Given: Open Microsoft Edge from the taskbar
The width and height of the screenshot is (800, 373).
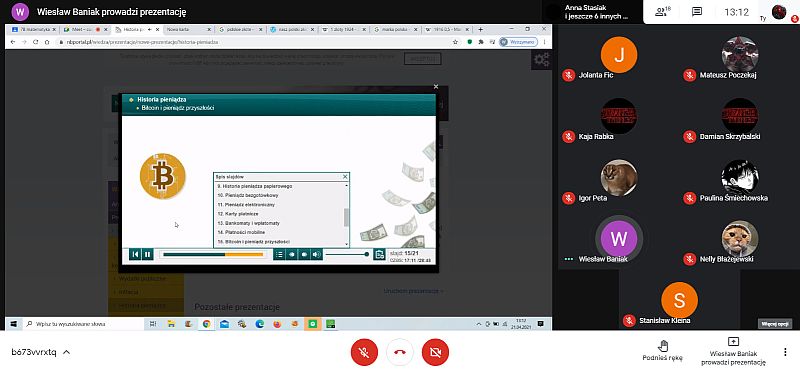Looking at the screenshot, I should click(259, 324).
